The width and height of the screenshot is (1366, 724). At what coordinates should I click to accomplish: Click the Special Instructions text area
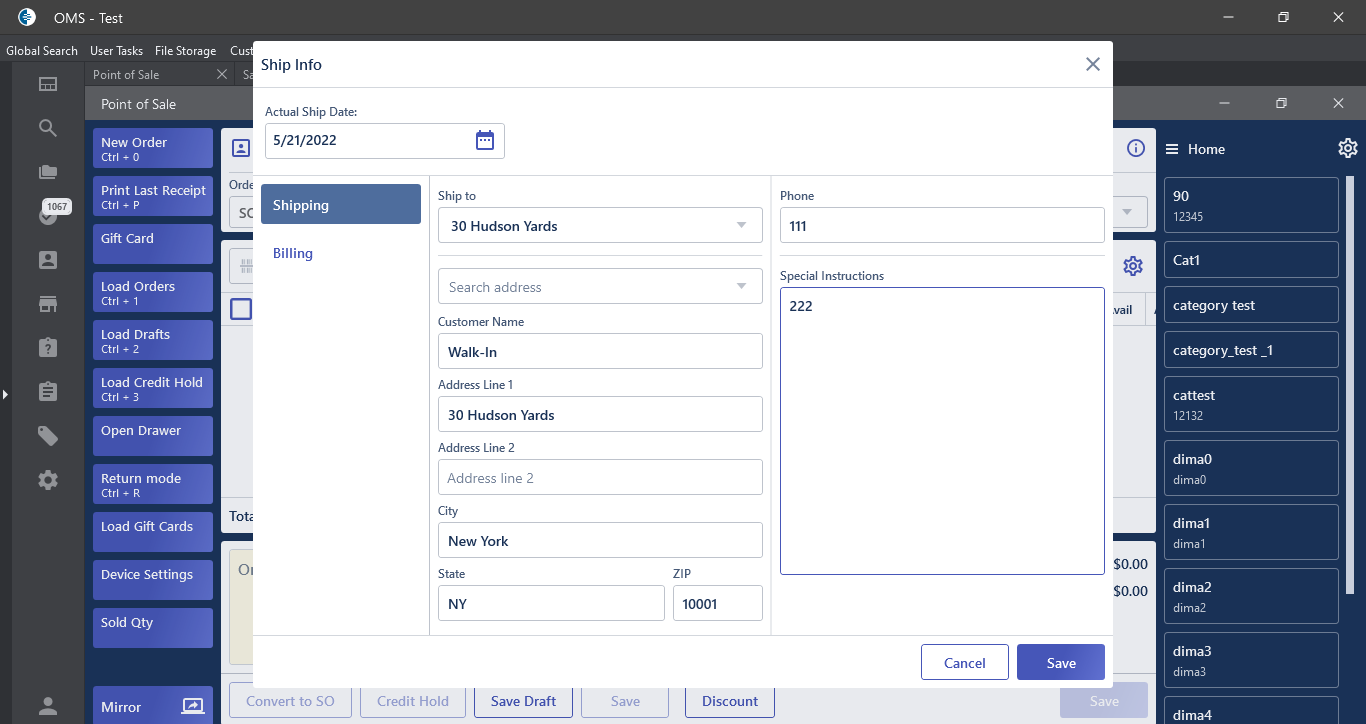pos(942,431)
